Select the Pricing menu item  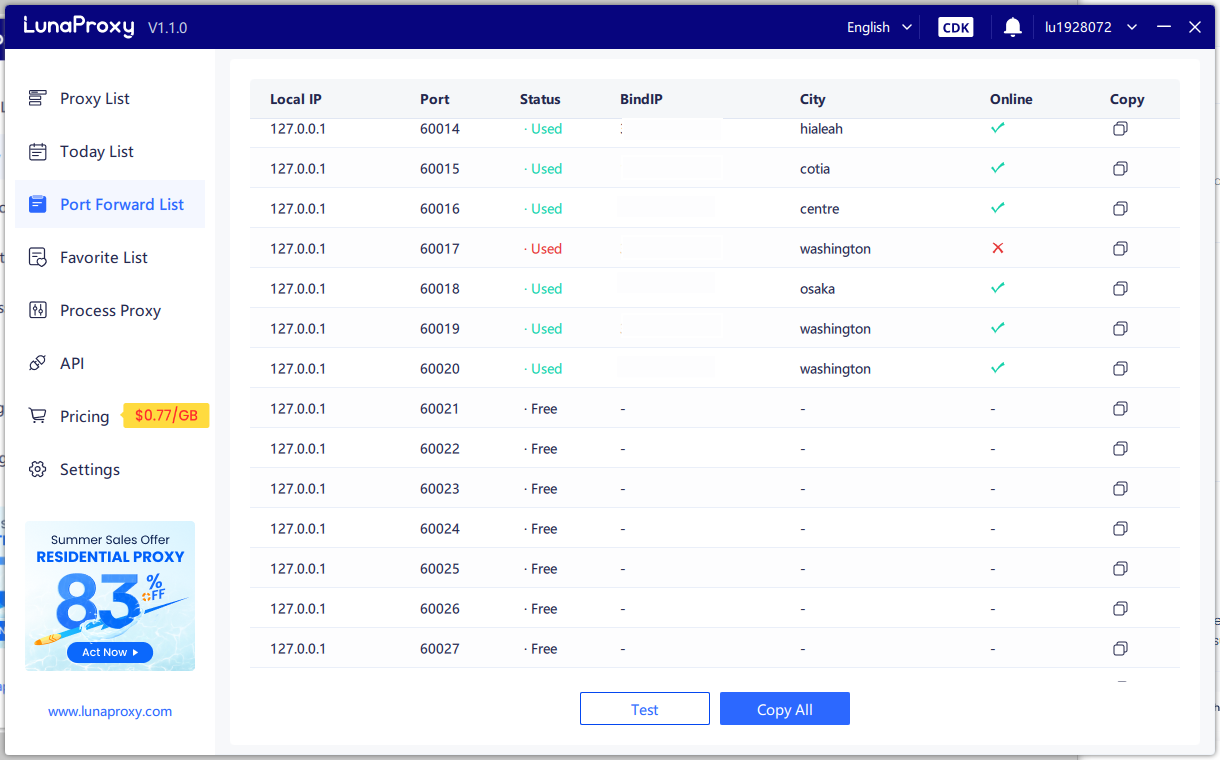pos(84,416)
